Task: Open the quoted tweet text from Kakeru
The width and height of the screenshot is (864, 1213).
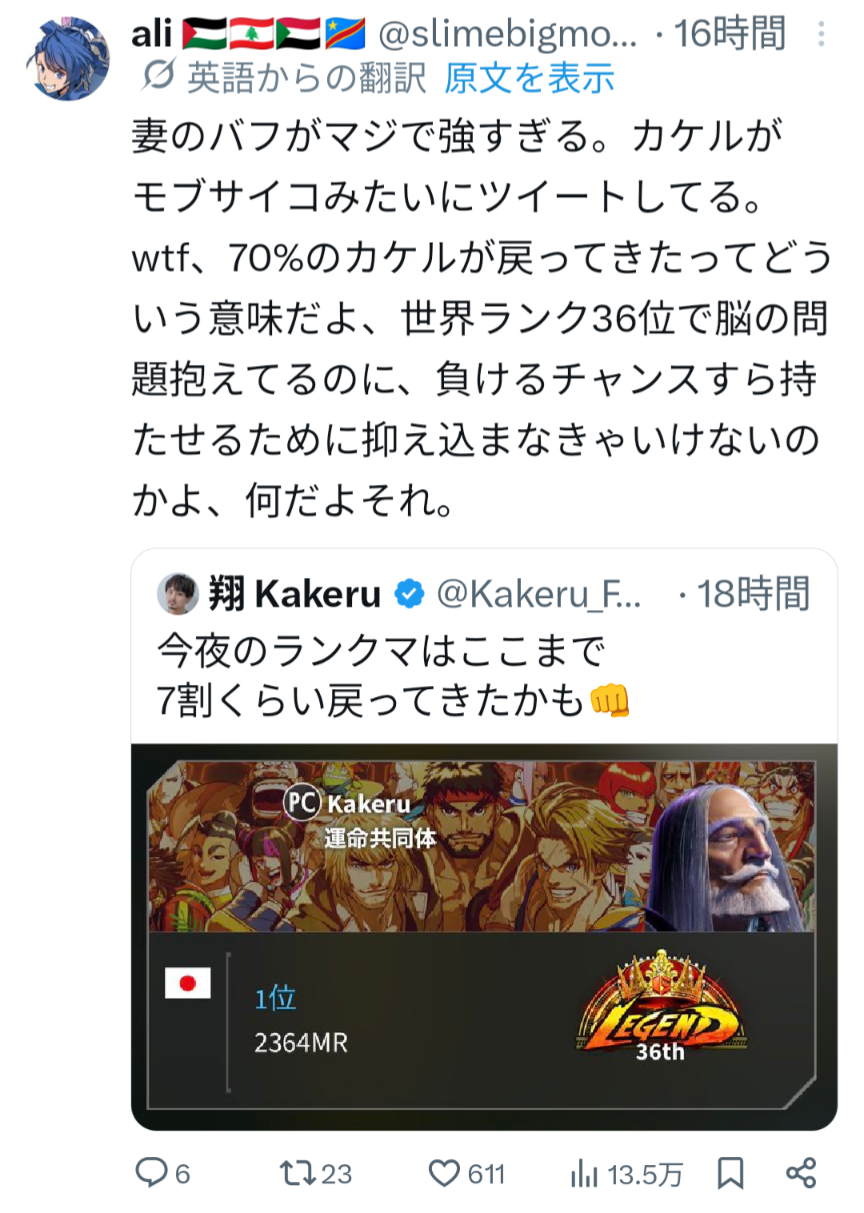Action: pos(394,677)
